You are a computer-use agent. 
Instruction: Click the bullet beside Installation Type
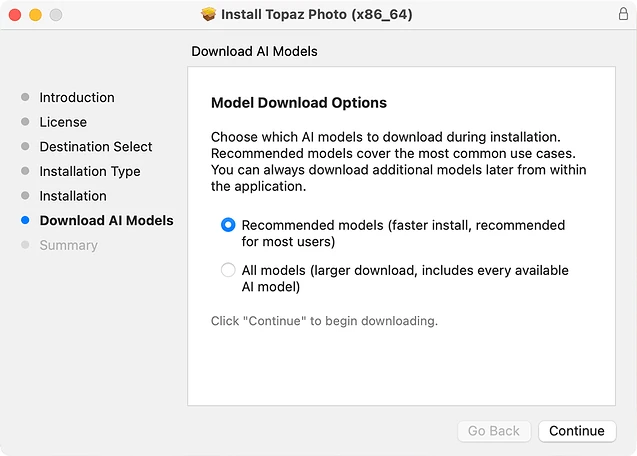(x=25, y=172)
